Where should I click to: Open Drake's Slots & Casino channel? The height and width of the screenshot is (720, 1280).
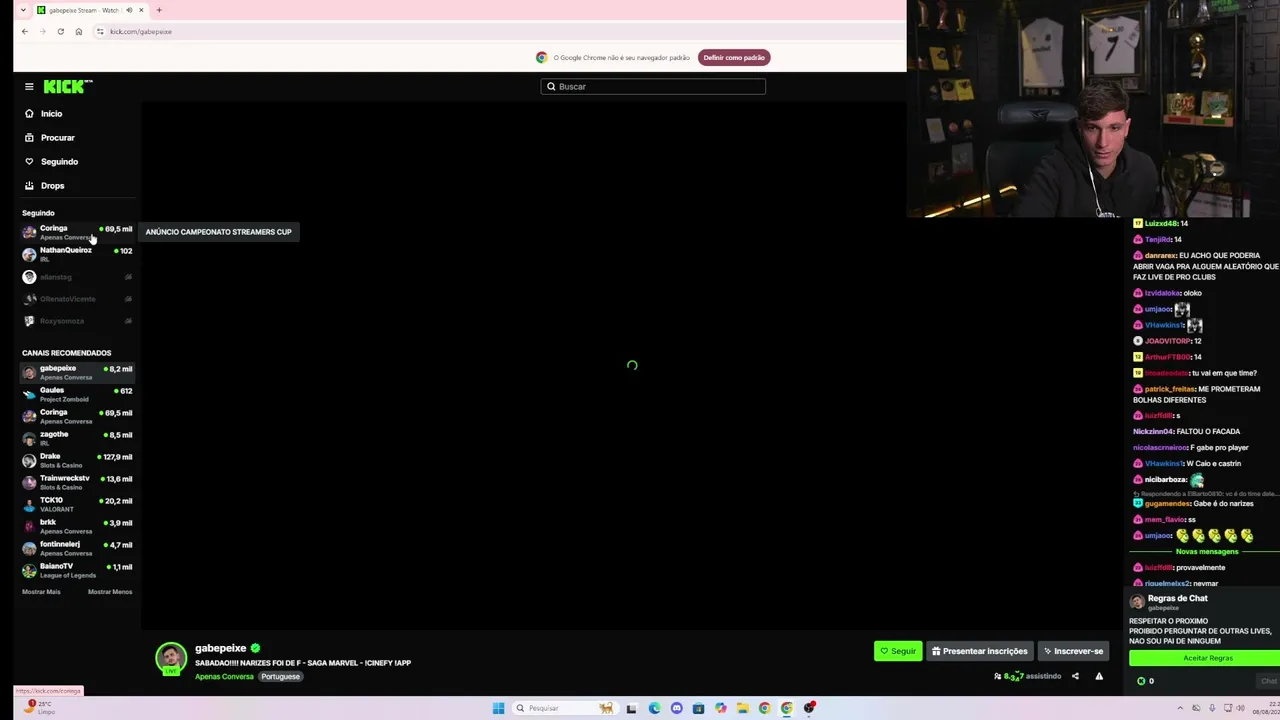pos(77,460)
